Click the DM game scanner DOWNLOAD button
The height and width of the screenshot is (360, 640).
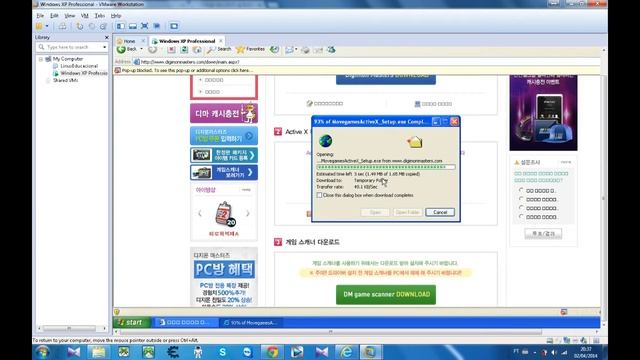tap(386, 294)
